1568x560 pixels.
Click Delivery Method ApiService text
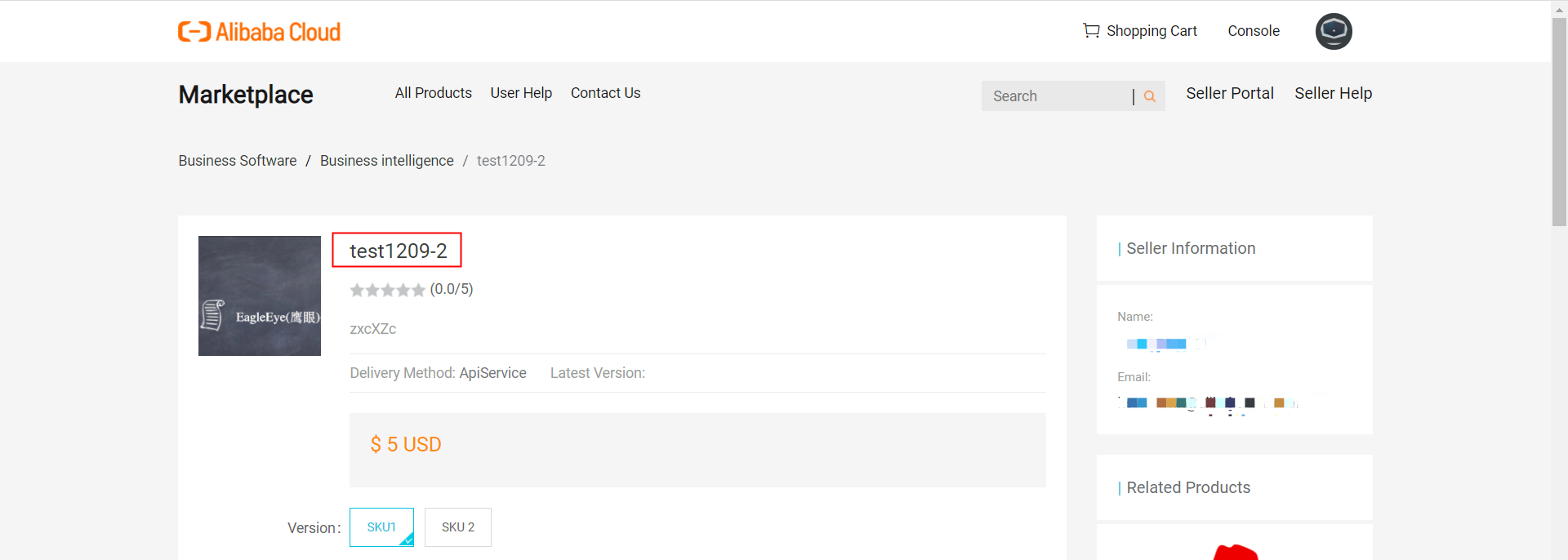tap(438, 373)
